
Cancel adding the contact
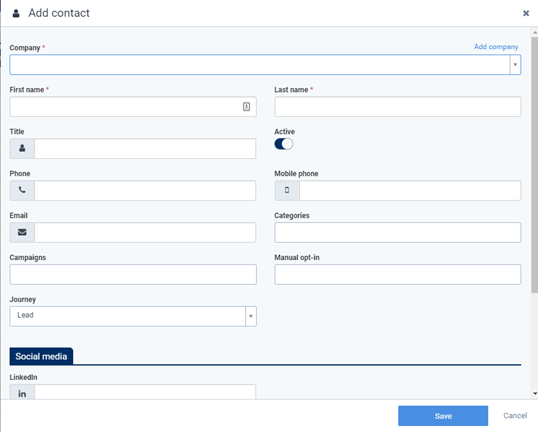[x=515, y=416]
